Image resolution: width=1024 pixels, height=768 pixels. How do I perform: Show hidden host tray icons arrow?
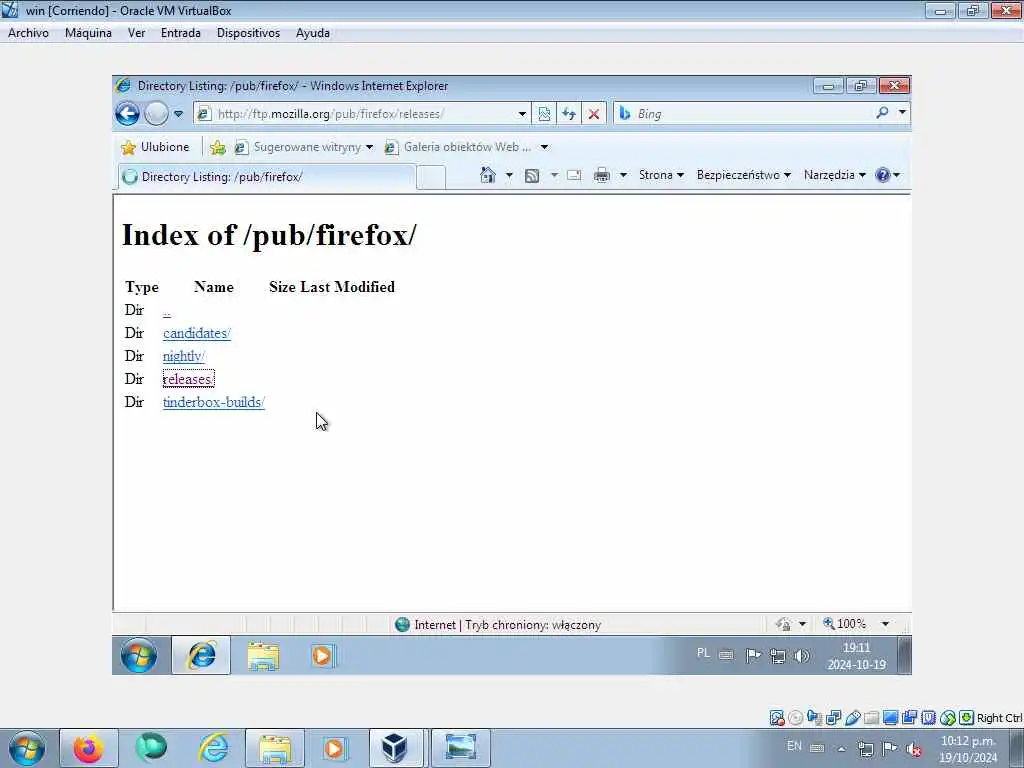pyautogui.click(x=841, y=749)
